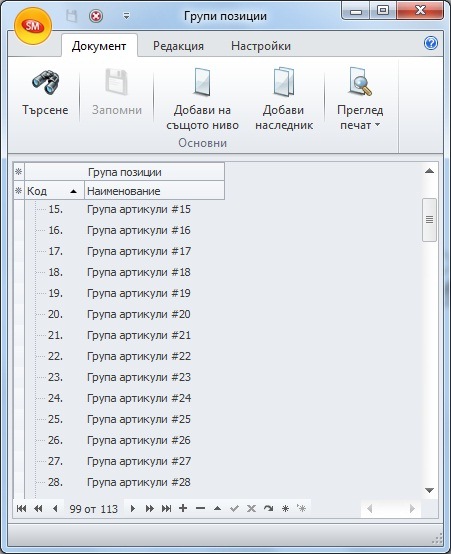Add new record with plus button

[x=183, y=508]
